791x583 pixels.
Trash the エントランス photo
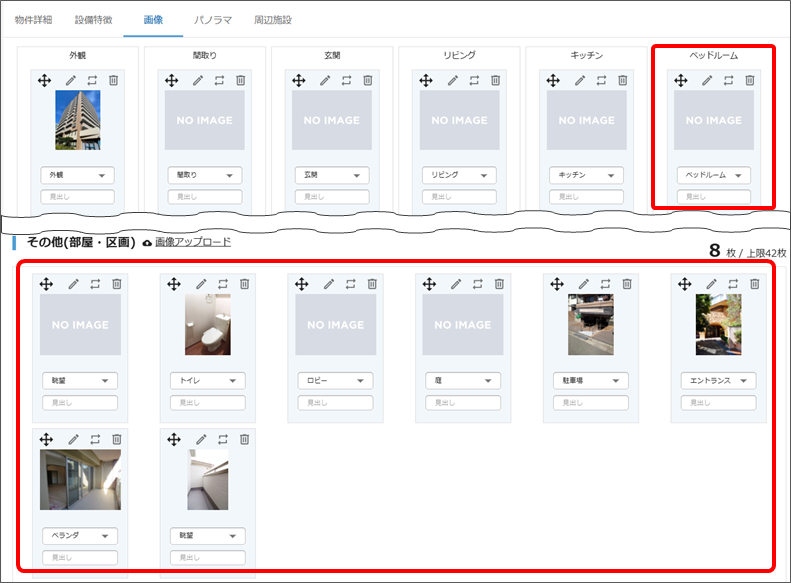[x=755, y=284]
